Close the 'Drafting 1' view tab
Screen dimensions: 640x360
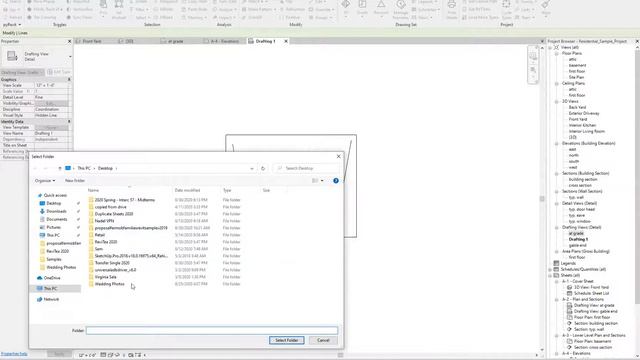coord(286,41)
